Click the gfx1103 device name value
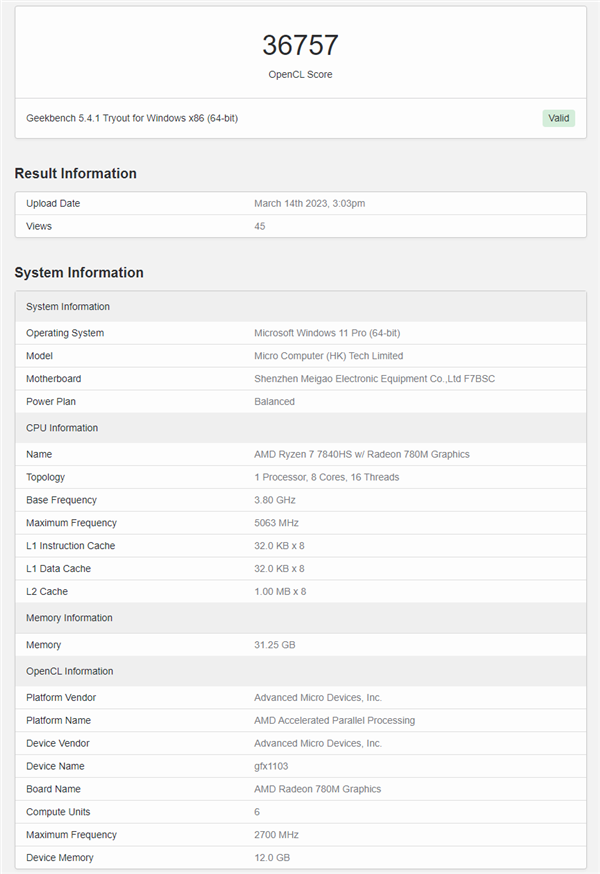This screenshot has height=874, width=600. 269,766
